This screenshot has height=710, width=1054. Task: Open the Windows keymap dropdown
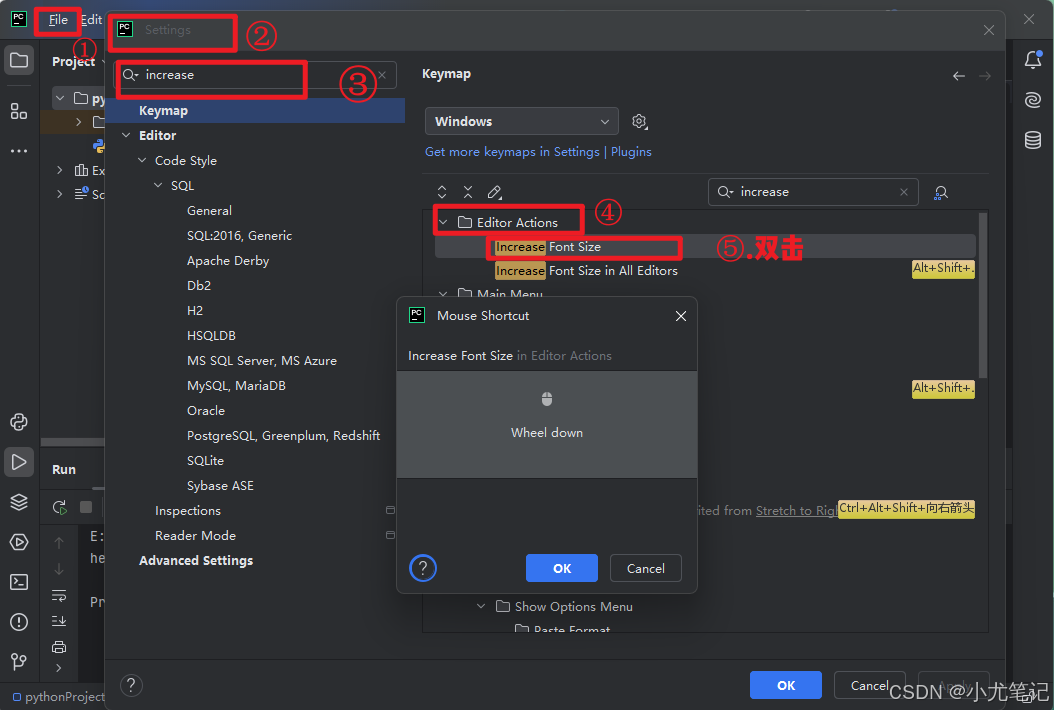[x=522, y=122]
